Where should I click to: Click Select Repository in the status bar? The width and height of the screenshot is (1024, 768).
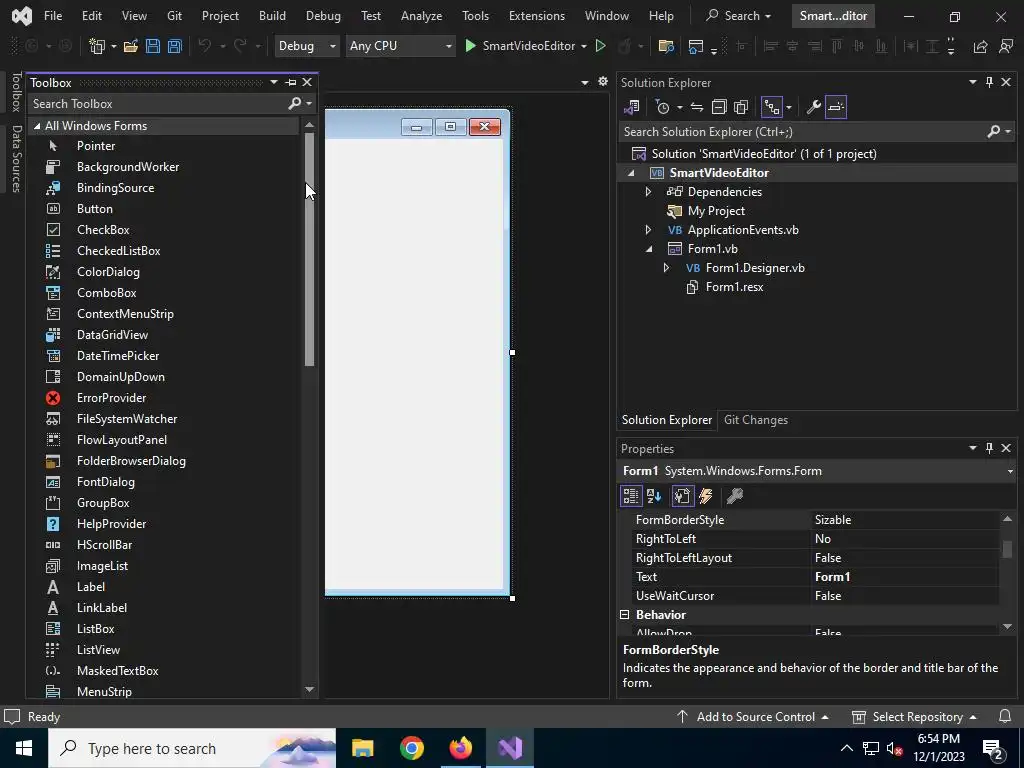click(914, 716)
